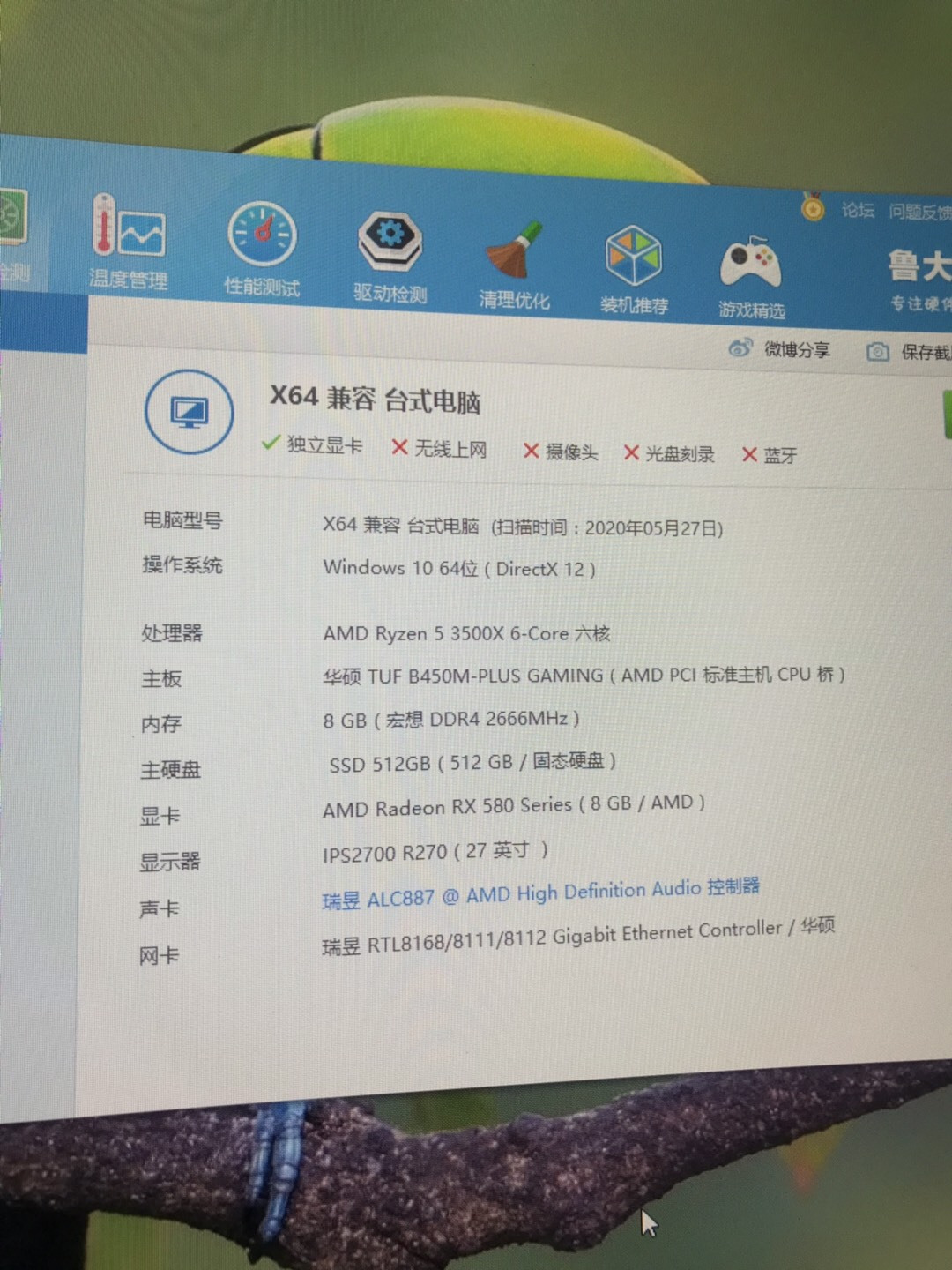Open the 论坛 forum link
Viewport: 952px width, 1270px height.
tap(858, 210)
